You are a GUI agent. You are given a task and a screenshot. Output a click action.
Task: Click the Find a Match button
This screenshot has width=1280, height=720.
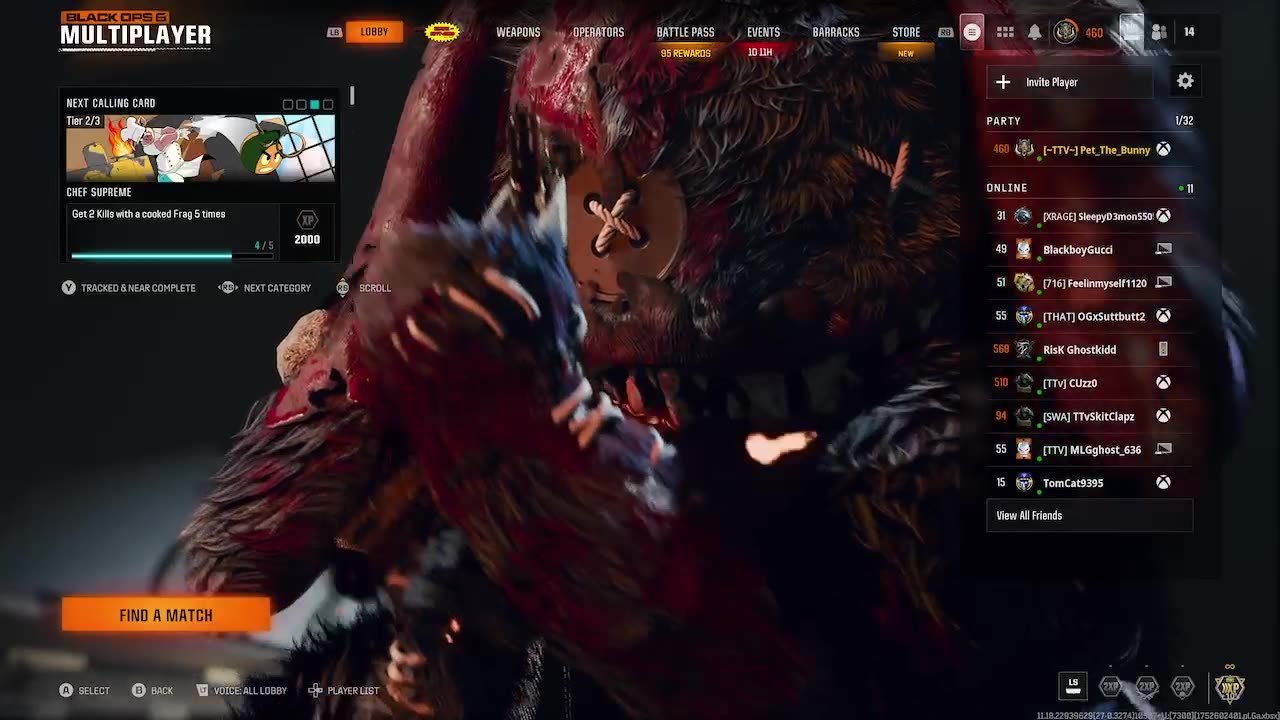point(166,615)
